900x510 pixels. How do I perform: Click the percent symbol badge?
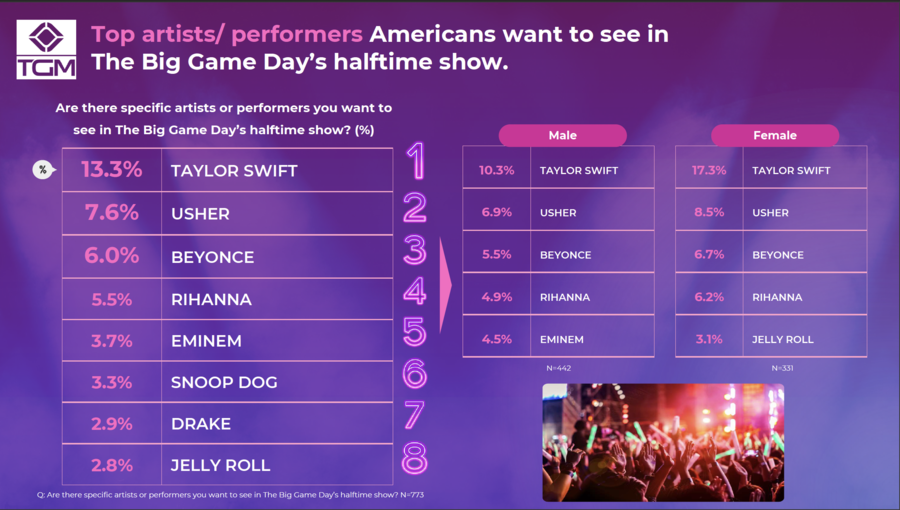42,170
